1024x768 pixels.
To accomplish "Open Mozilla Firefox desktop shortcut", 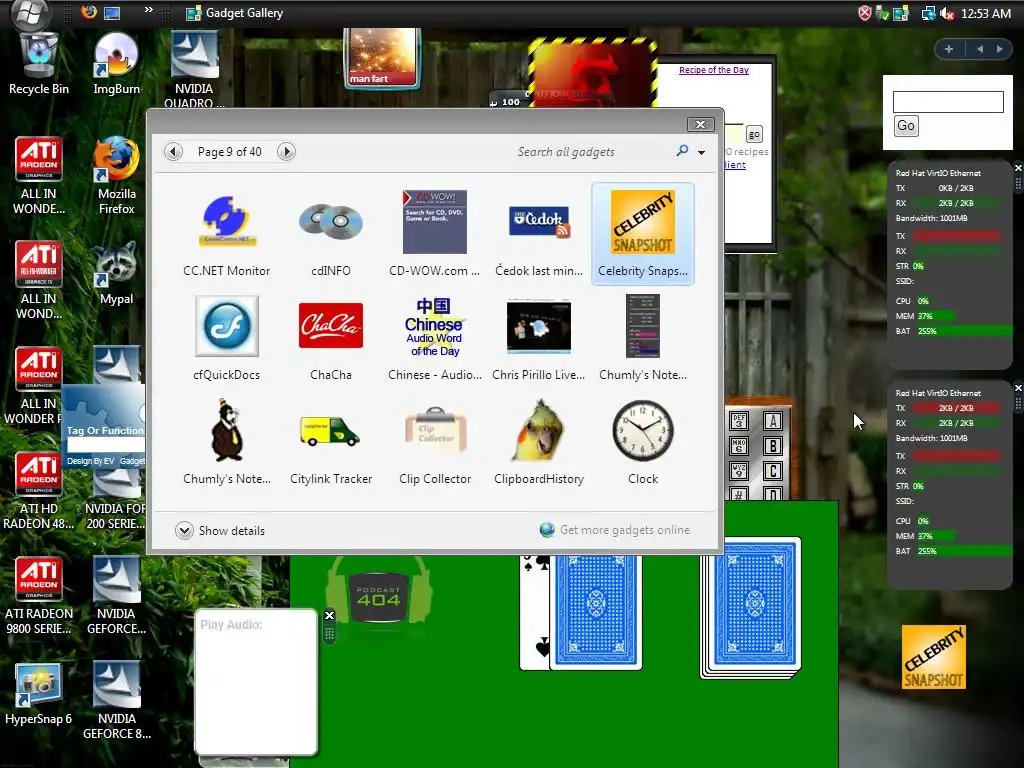I will click(x=116, y=175).
